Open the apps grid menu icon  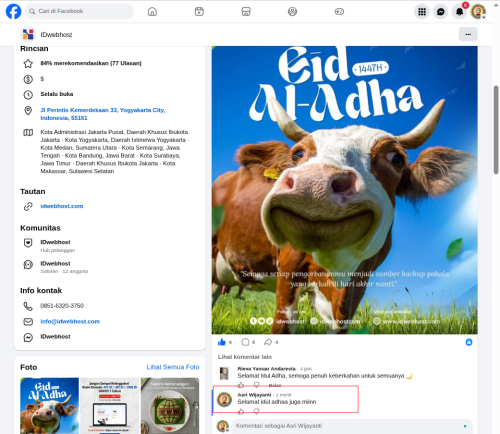(x=422, y=12)
